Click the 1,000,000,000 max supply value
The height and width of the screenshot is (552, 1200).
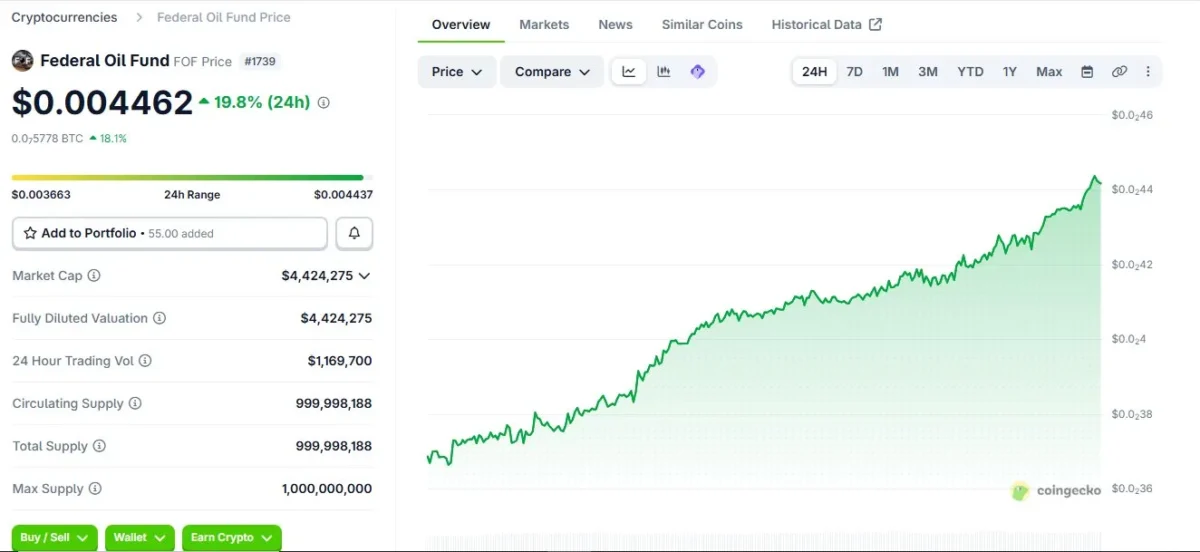tap(327, 489)
